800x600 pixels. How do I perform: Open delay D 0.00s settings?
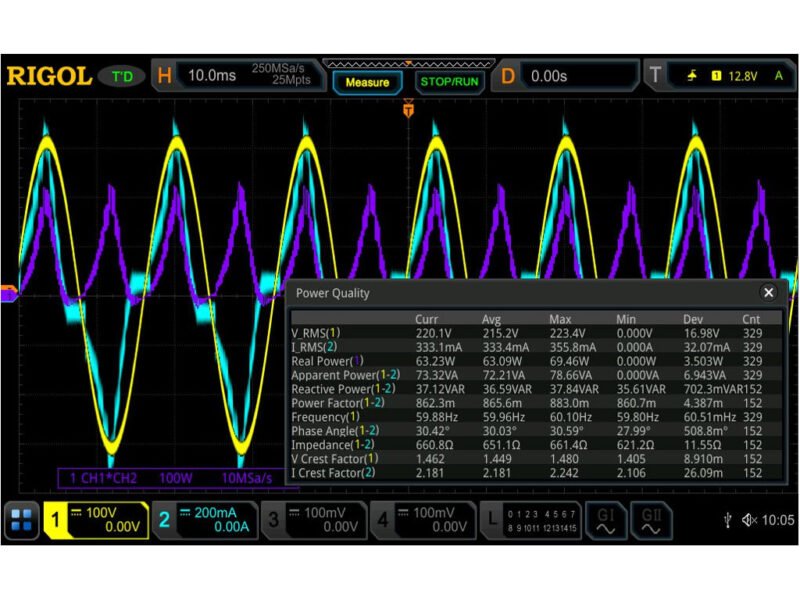(564, 76)
